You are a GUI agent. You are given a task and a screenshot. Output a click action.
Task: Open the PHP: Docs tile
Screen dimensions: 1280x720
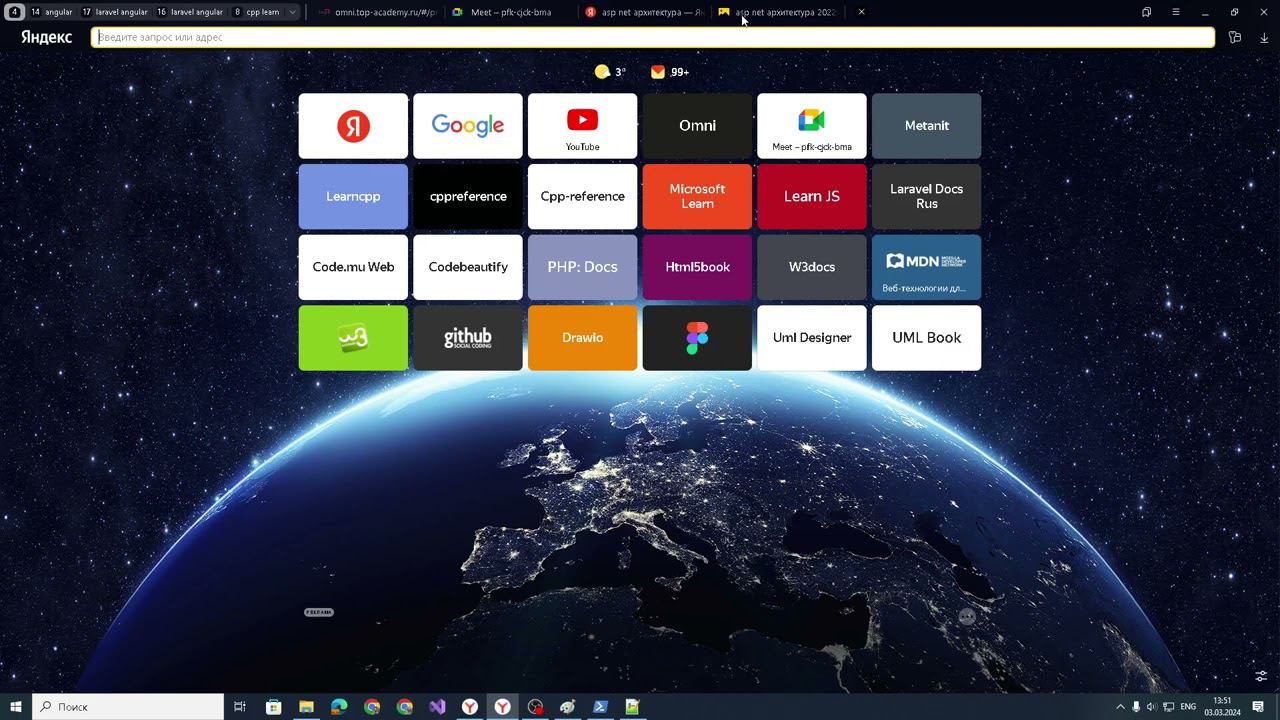582,267
